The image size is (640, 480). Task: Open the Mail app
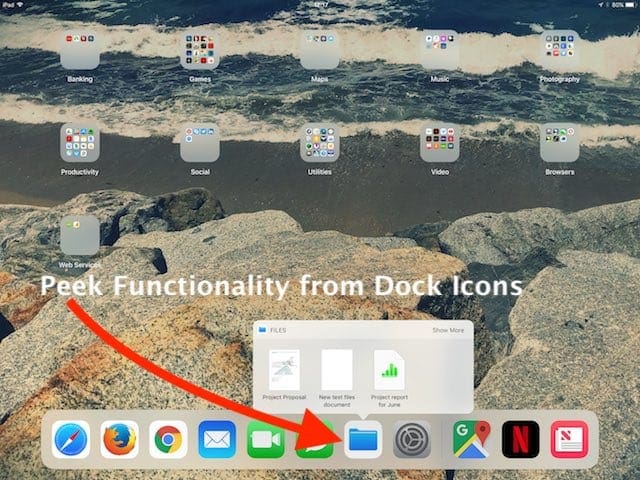[217, 439]
